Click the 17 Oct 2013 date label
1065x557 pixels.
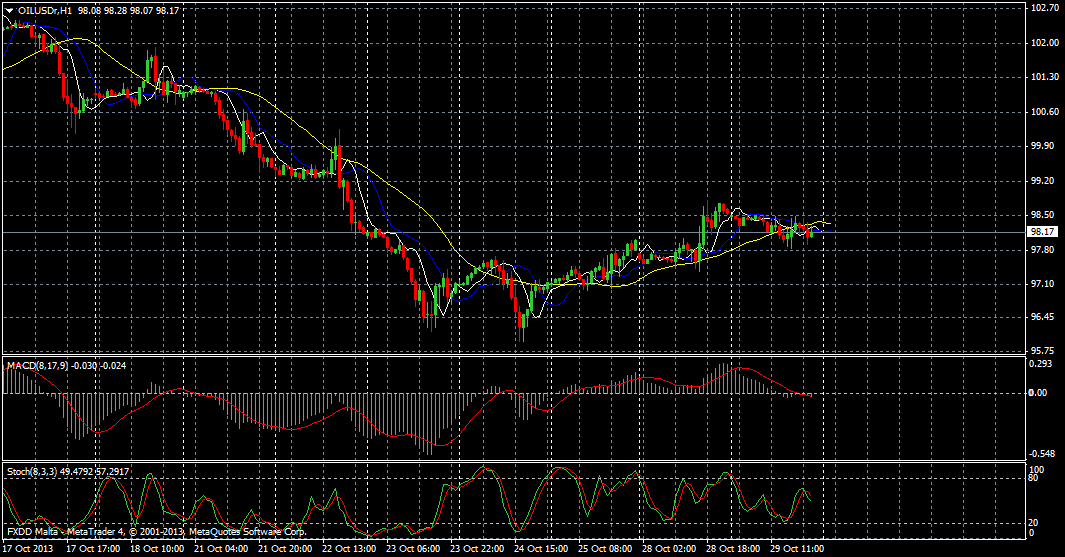click(30, 549)
